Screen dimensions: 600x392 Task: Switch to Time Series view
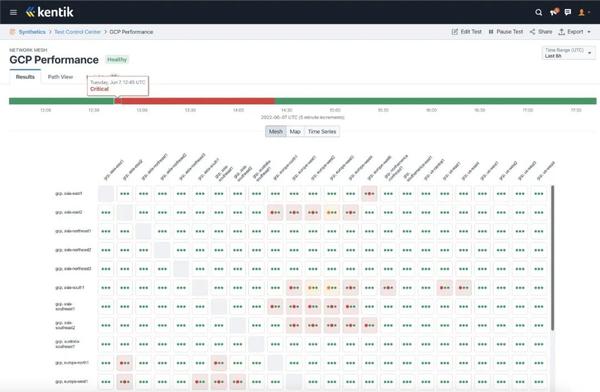322,132
